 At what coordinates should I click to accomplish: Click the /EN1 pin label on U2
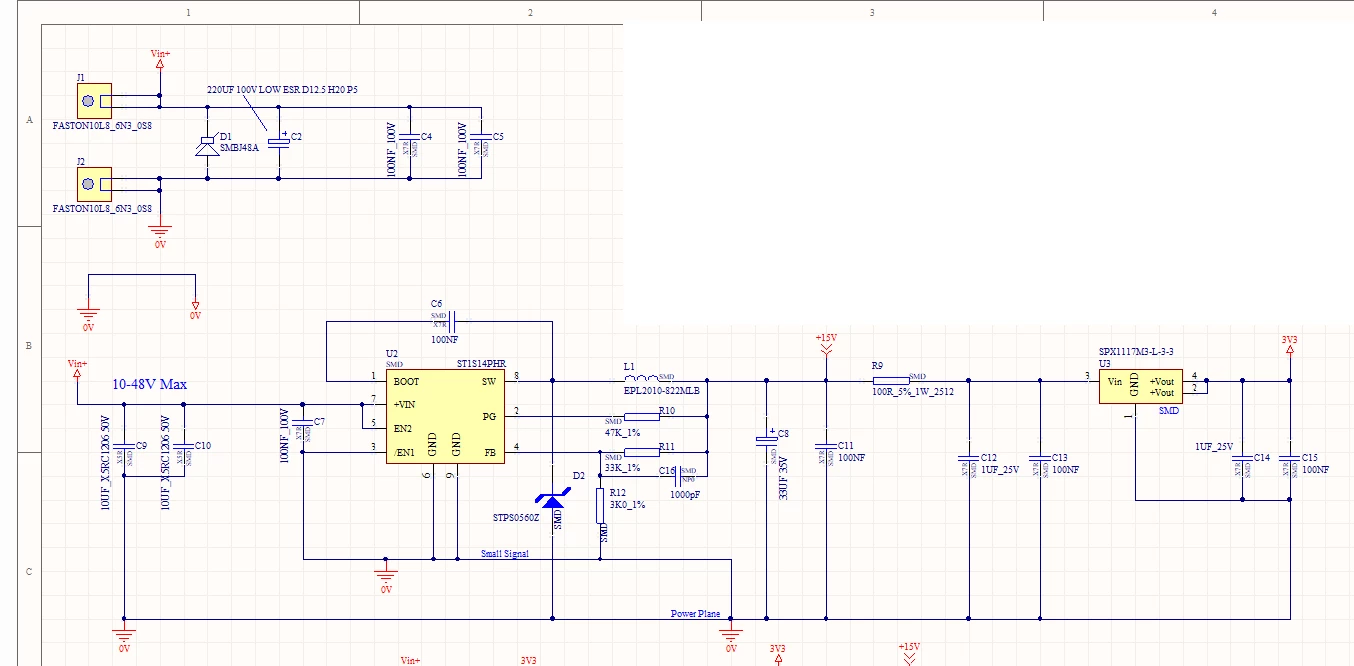[405, 452]
